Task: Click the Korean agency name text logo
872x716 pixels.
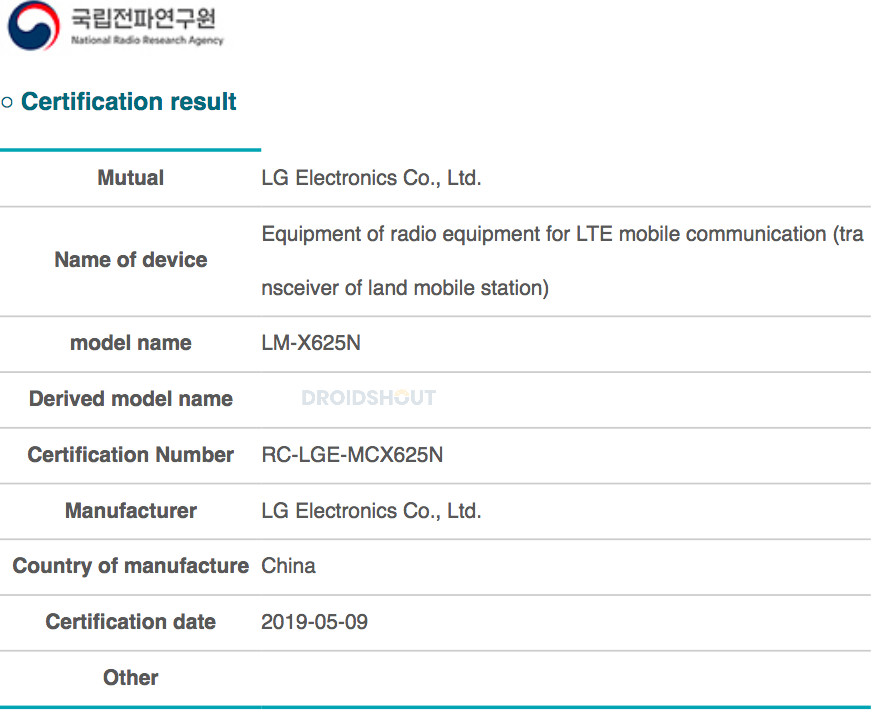Action: (x=143, y=18)
